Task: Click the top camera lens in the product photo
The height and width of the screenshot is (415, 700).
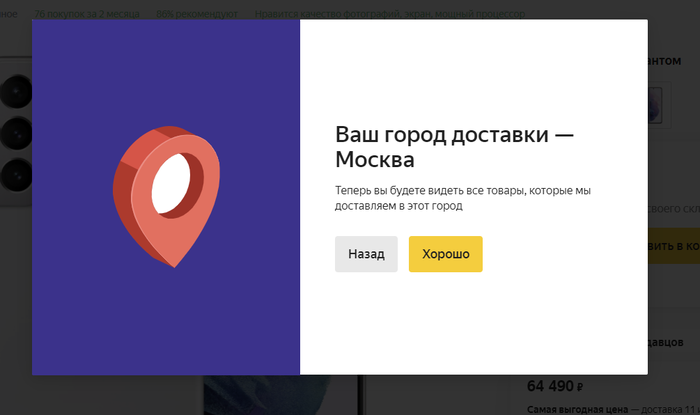Action: point(16,92)
